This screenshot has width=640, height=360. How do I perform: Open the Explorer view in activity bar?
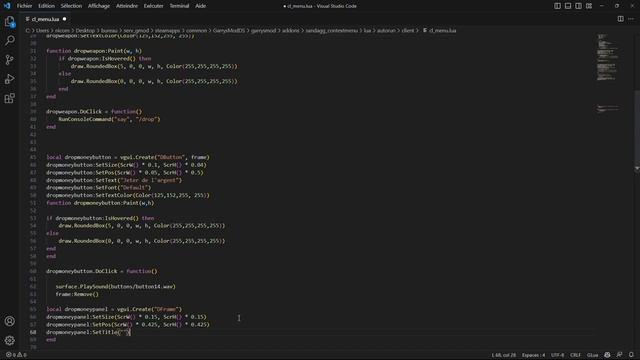tap(9, 22)
